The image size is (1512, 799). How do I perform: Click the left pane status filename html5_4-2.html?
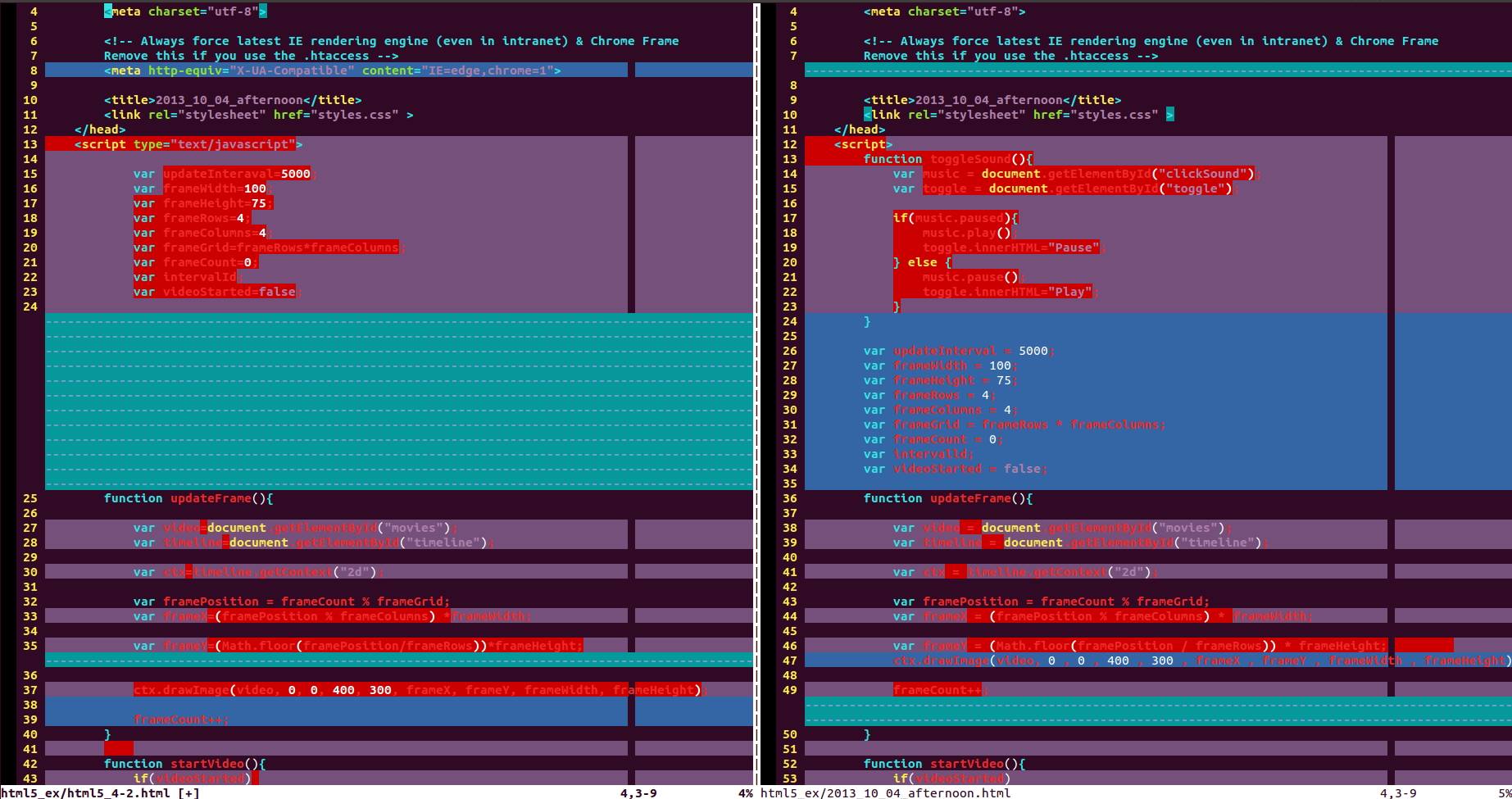tap(100, 792)
